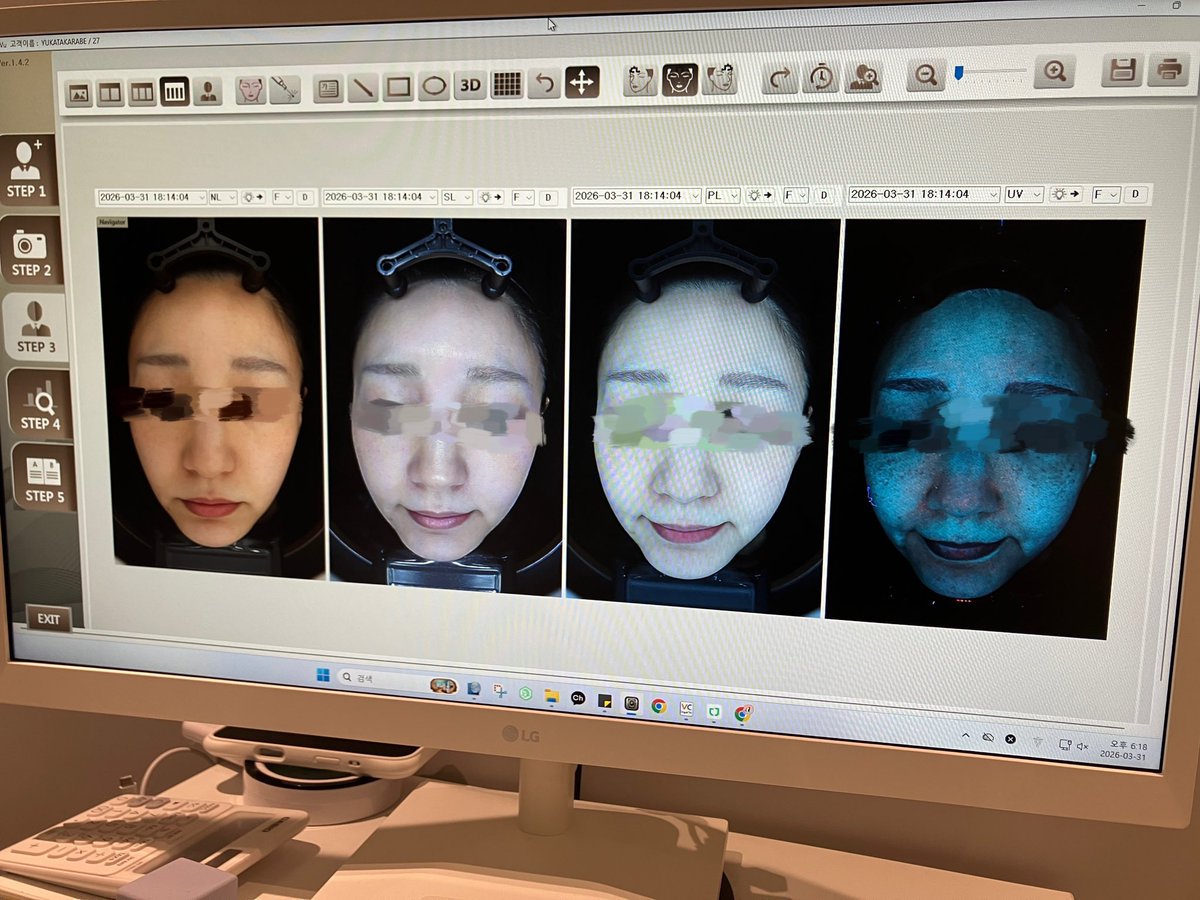This screenshot has height=900, width=1200.
Task: Toggle the light bulb button beside PL
Action: point(760,195)
